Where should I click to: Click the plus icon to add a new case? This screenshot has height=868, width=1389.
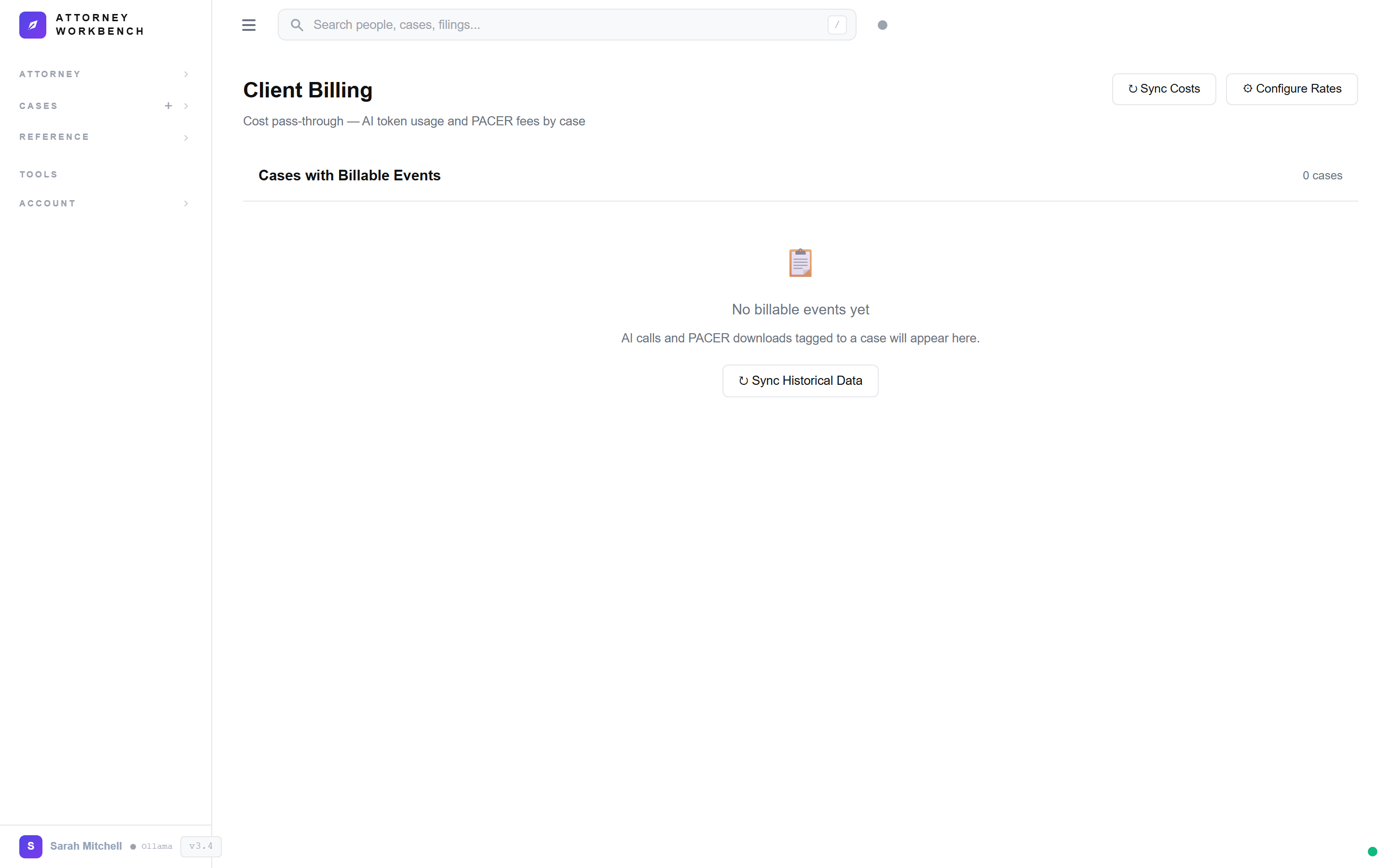click(x=168, y=106)
